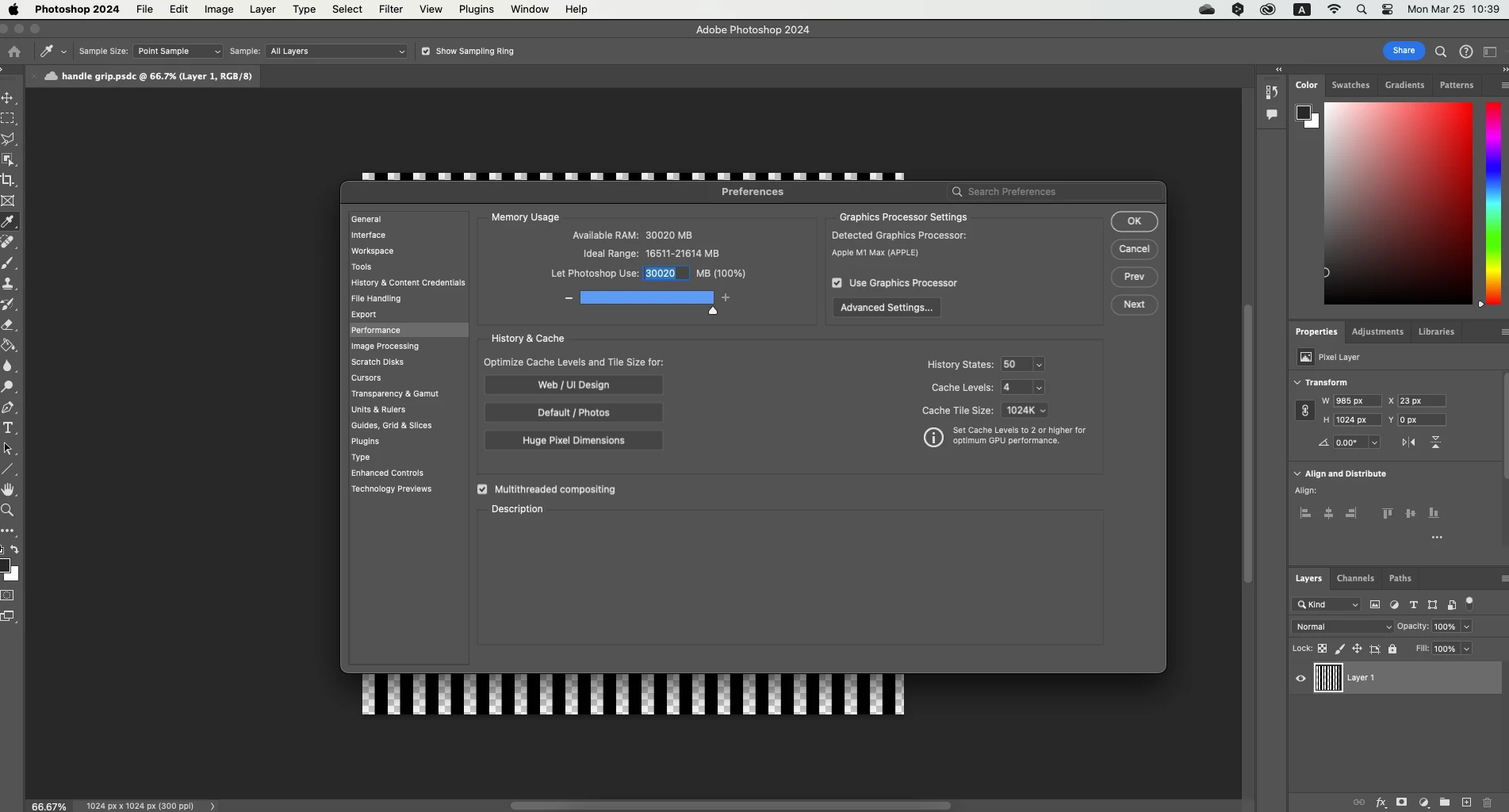This screenshot has width=1509, height=812.
Task: Toggle lock all padlock icon
Action: (1392, 649)
